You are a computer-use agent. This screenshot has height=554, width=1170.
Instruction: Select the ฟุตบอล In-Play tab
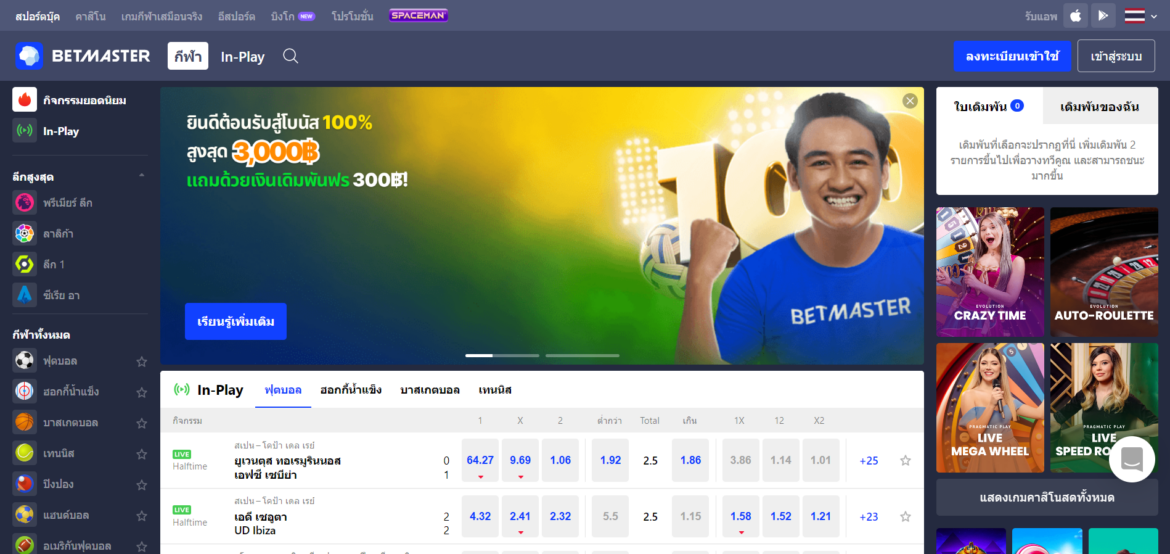click(x=283, y=390)
